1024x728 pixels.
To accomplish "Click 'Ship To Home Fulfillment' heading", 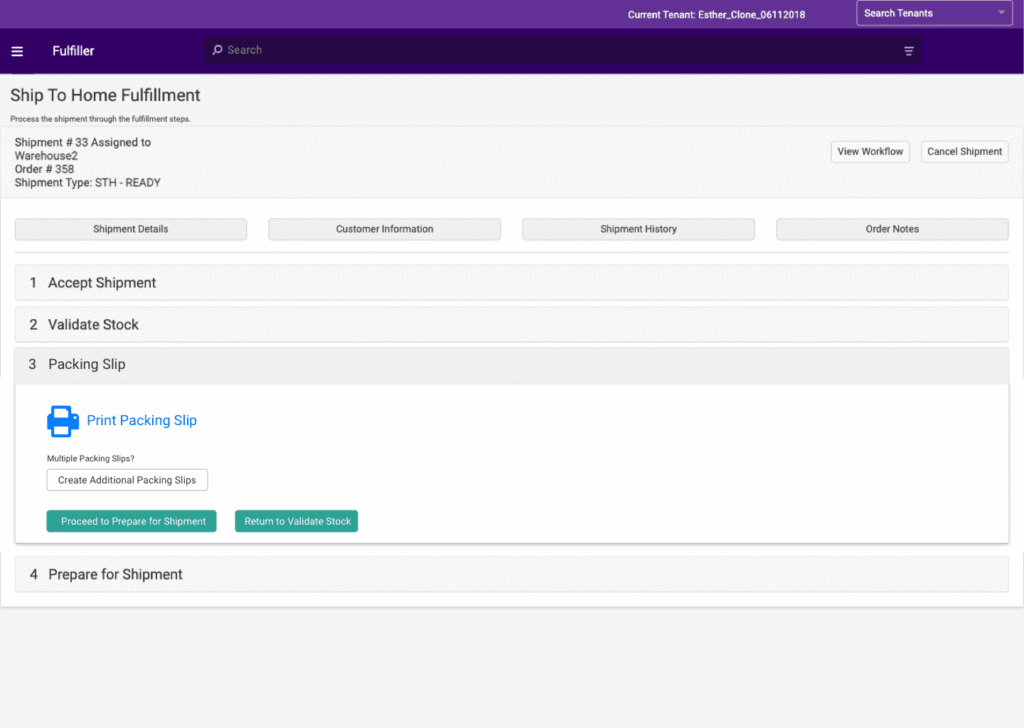I will (x=105, y=95).
